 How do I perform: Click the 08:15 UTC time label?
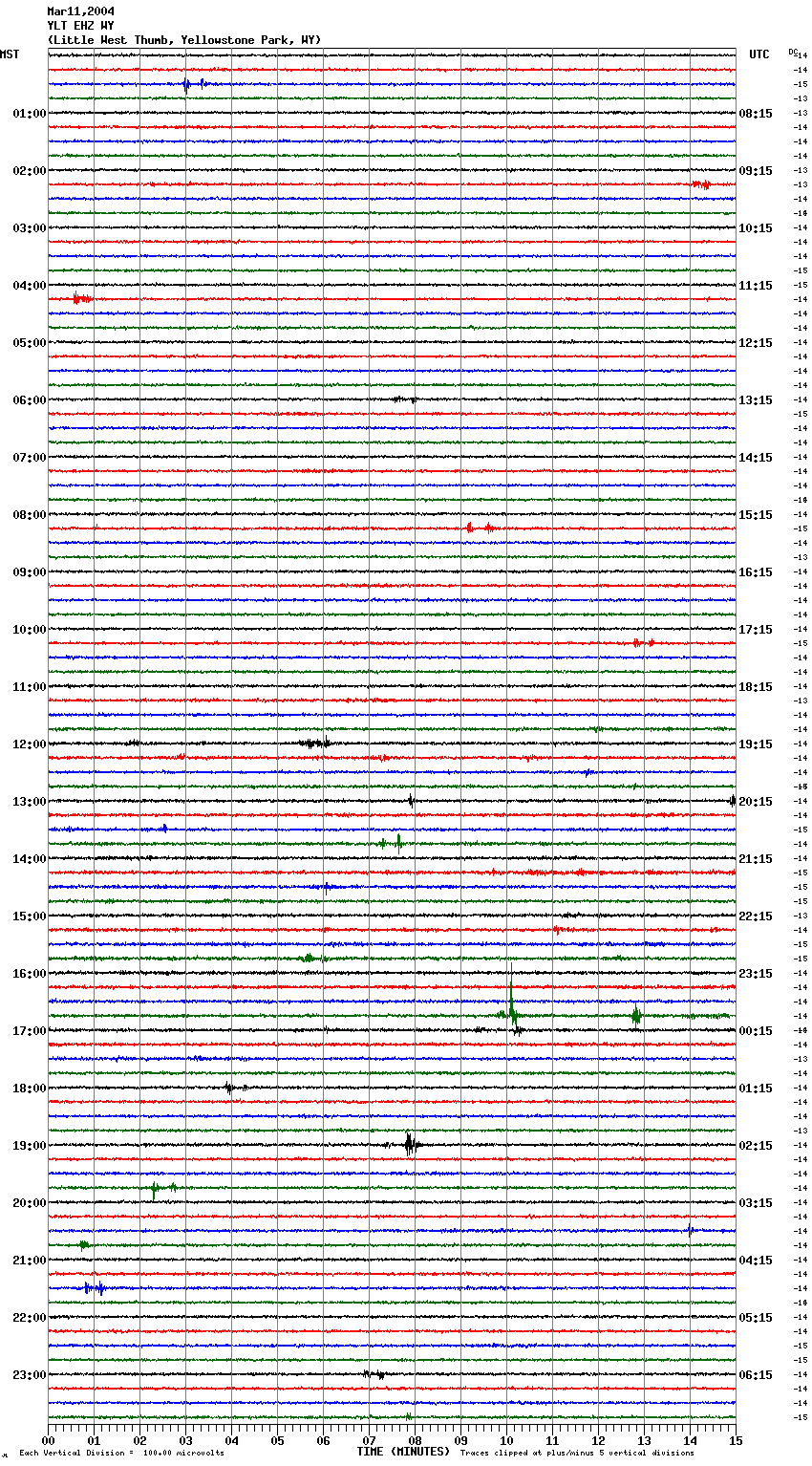(756, 114)
